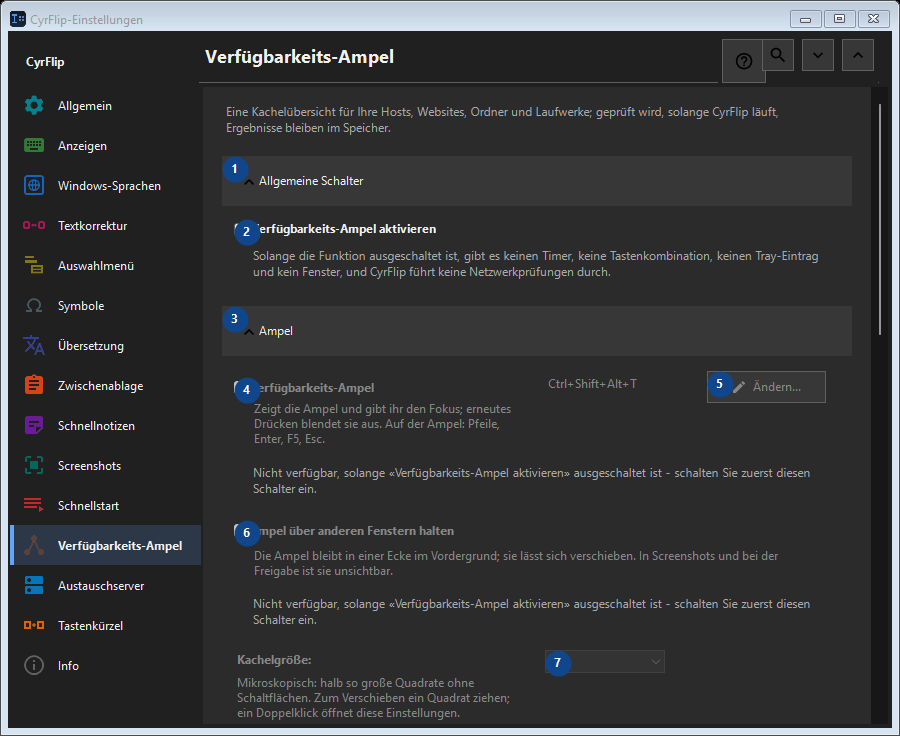
Task: Click the 'CyrFlip' heading in the sidebar
Action: [x=45, y=62]
